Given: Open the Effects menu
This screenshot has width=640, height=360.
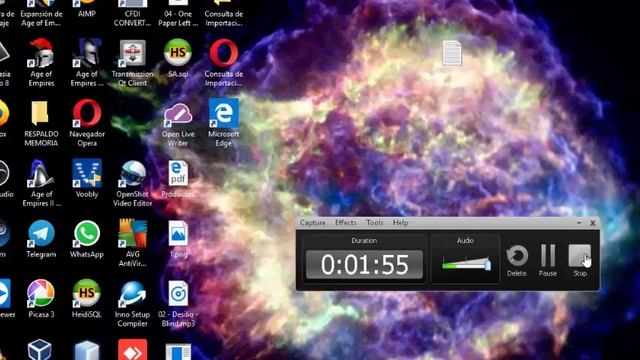Looking at the screenshot, I should [x=346, y=223].
